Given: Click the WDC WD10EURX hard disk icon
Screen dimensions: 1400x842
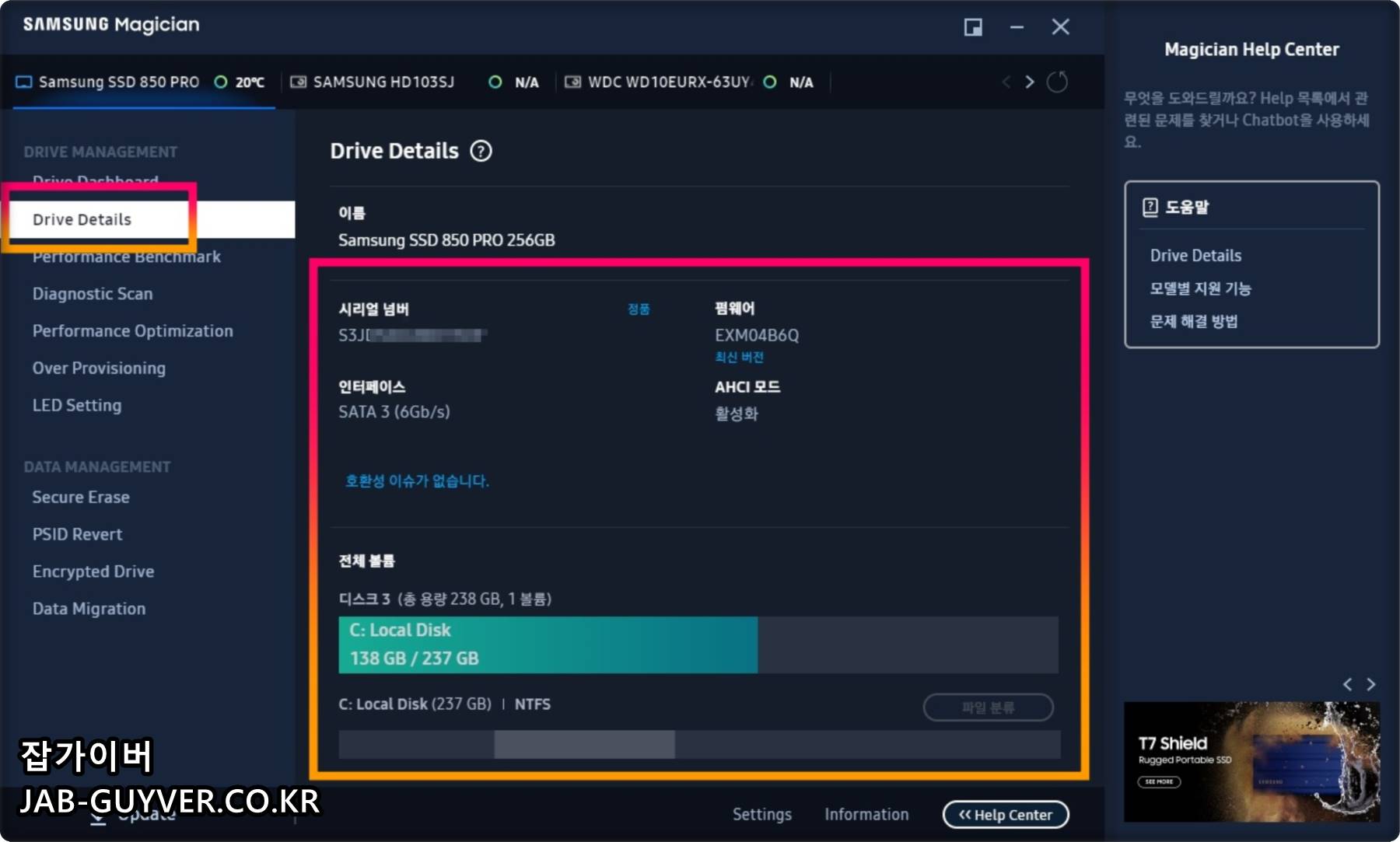Looking at the screenshot, I should click(x=572, y=82).
